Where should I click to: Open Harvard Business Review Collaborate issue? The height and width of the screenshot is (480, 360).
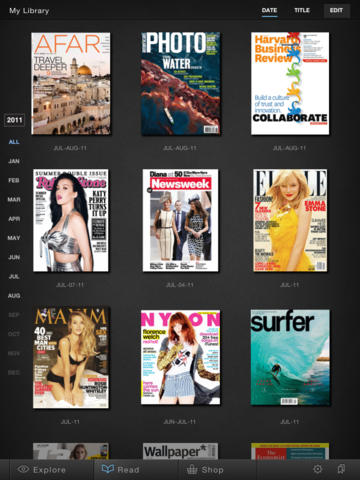click(290, 83)
